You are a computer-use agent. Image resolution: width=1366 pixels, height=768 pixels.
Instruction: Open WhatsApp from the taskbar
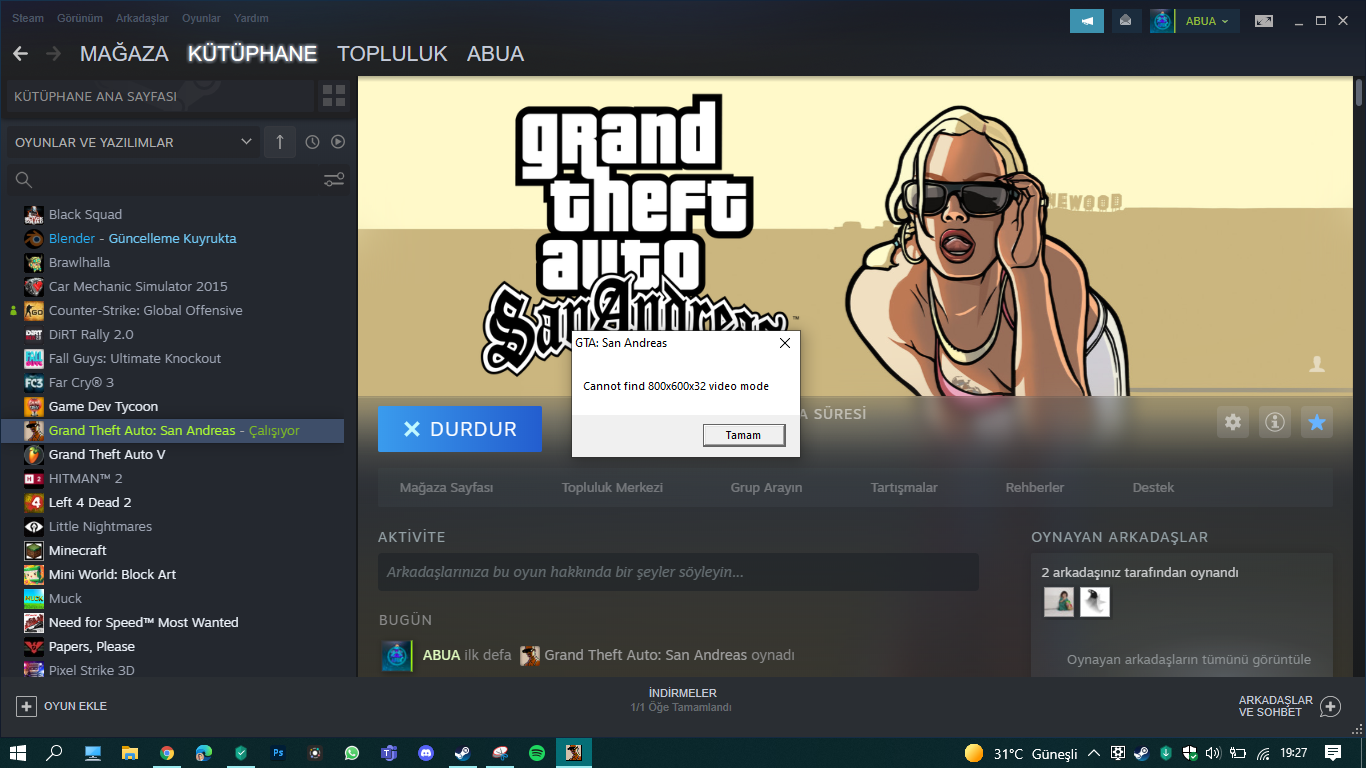[352, 753]
